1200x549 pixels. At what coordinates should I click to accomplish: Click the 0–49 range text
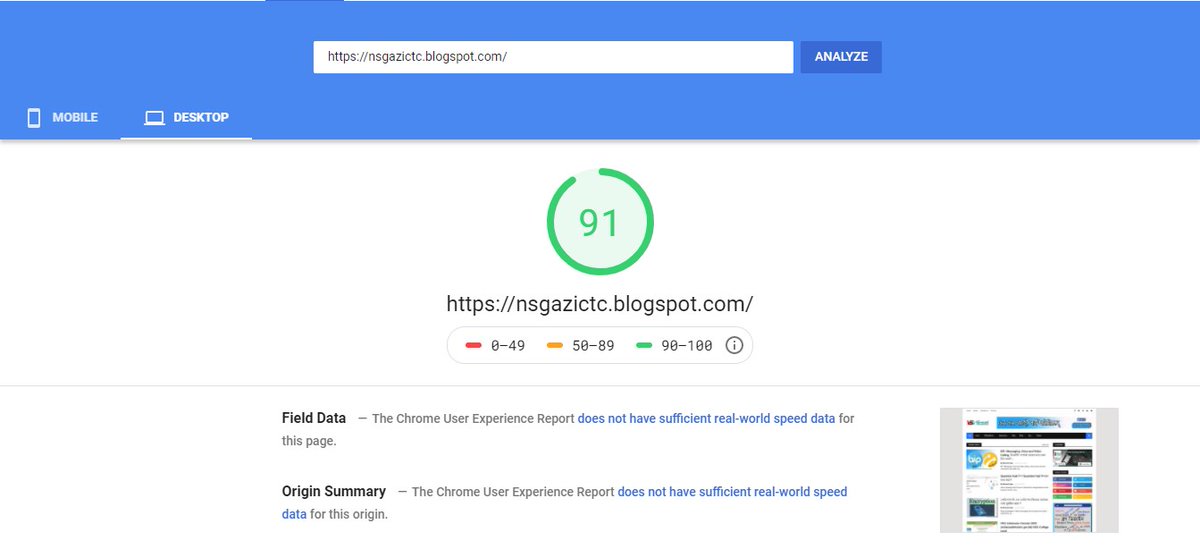[508, 346]
